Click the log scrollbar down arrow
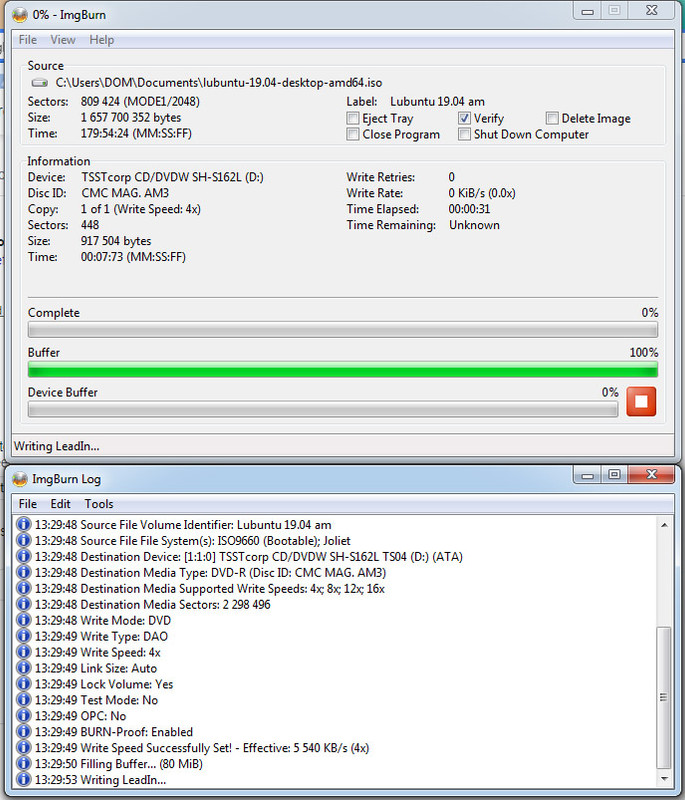Screen dimensions: 685x800 tap(664, 779)
